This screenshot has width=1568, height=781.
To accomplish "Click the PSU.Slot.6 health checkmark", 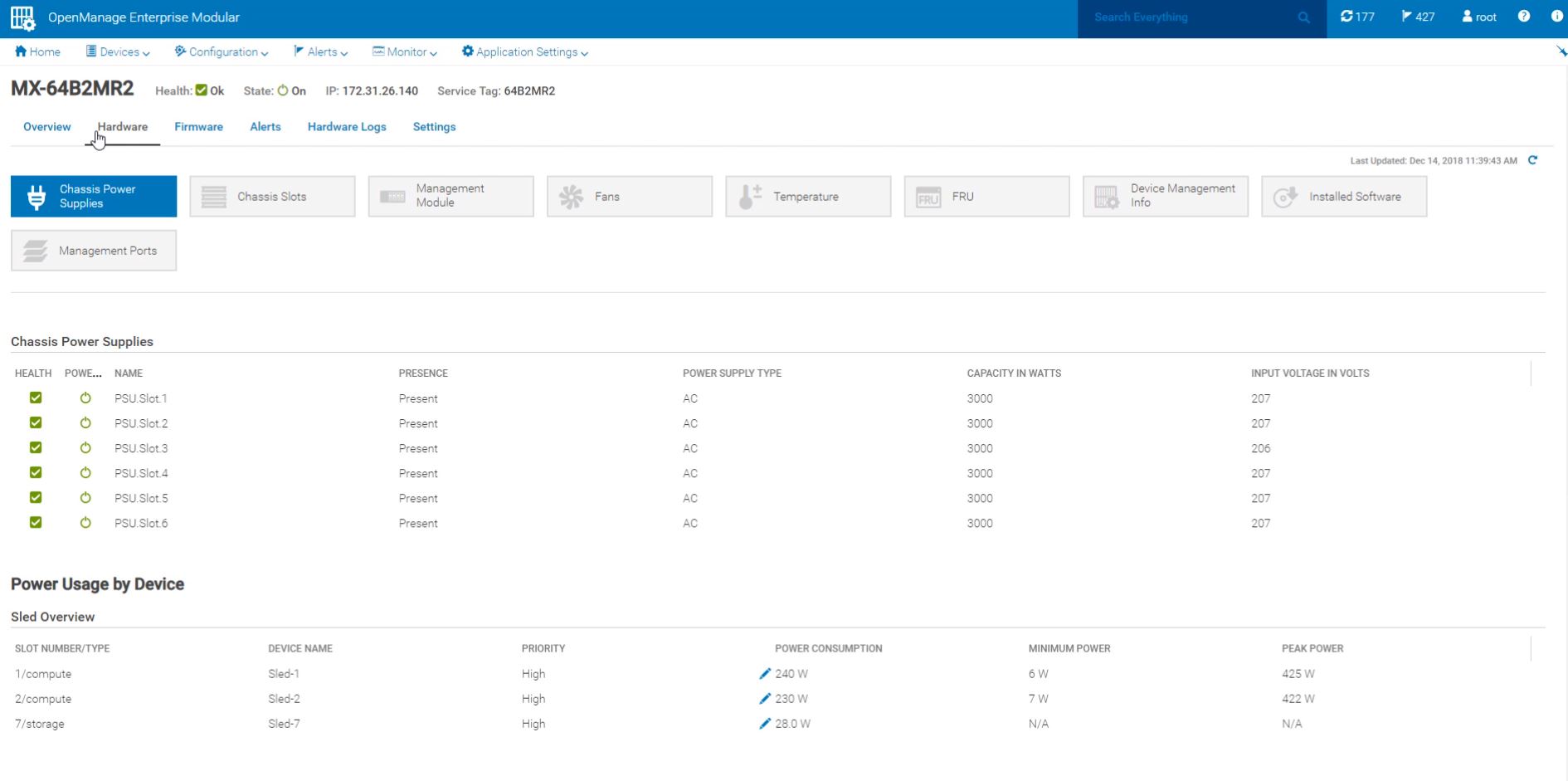I will pos(36,523).
